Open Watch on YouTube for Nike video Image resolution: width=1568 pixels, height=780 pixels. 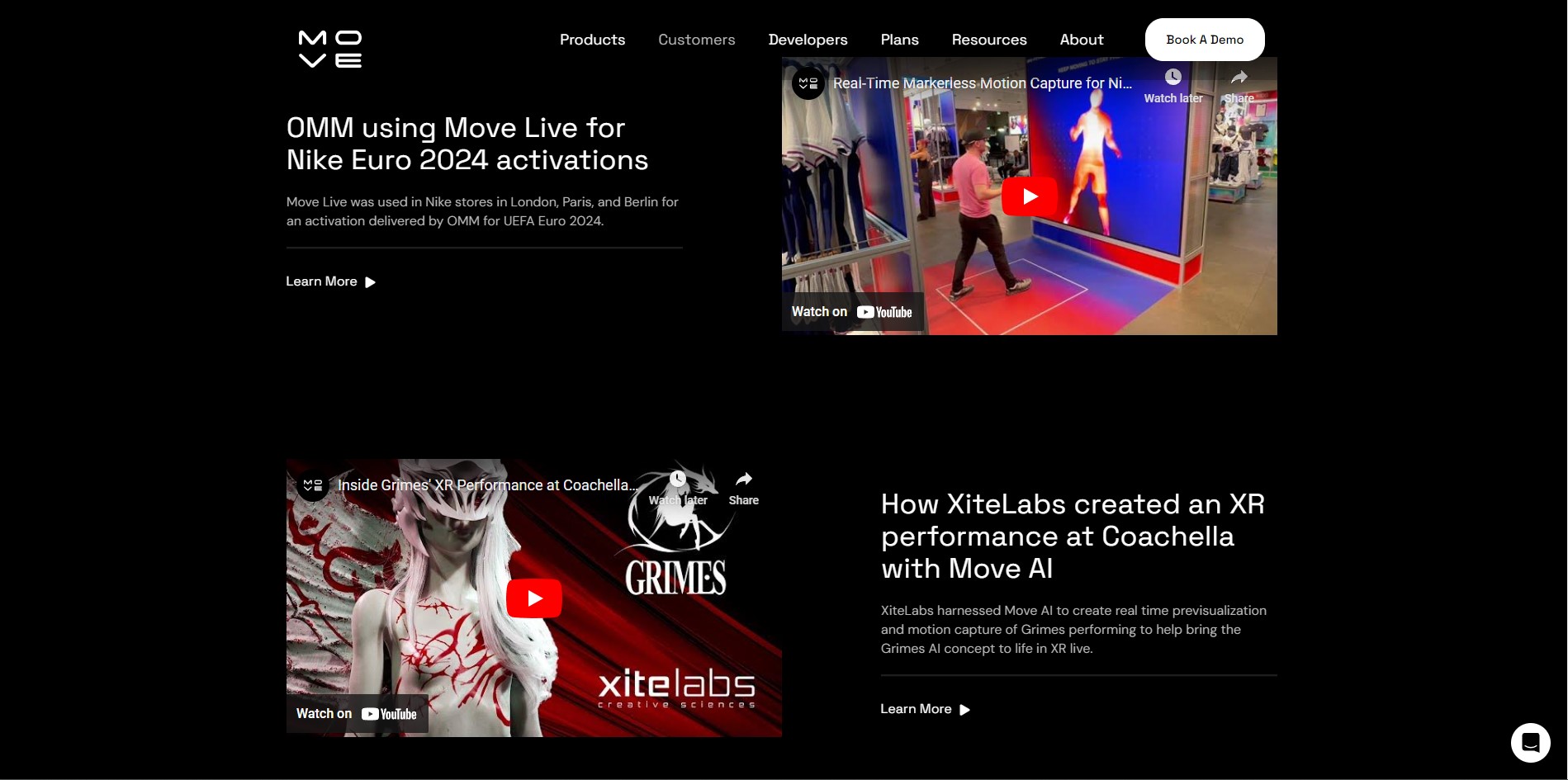pyautogui.click(x=852, y=312)
